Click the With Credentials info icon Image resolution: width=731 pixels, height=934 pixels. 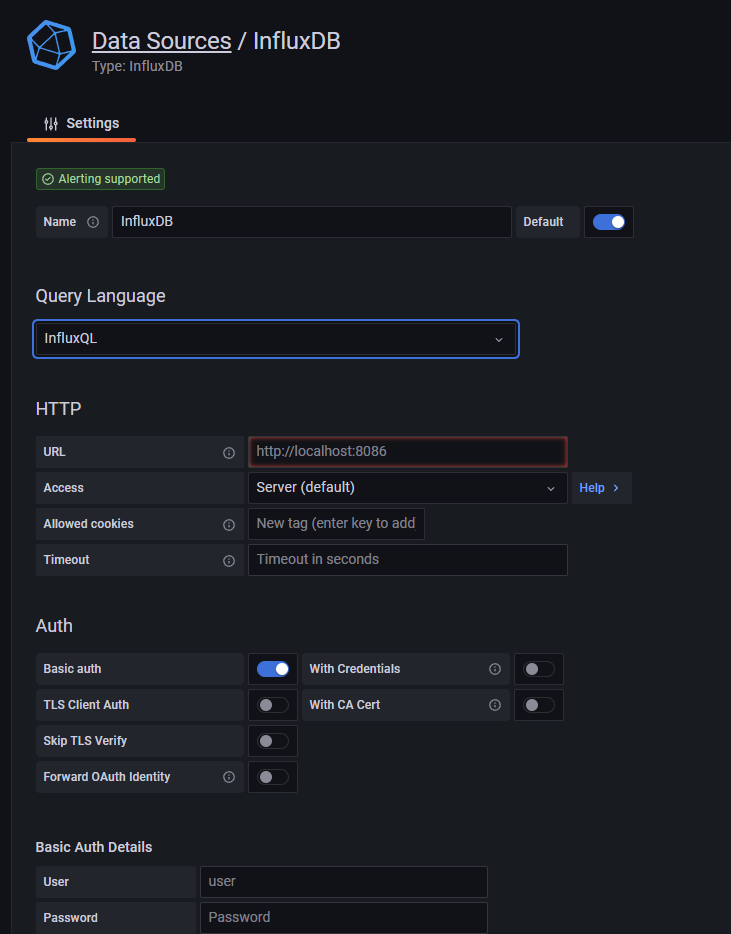[494, 669]
